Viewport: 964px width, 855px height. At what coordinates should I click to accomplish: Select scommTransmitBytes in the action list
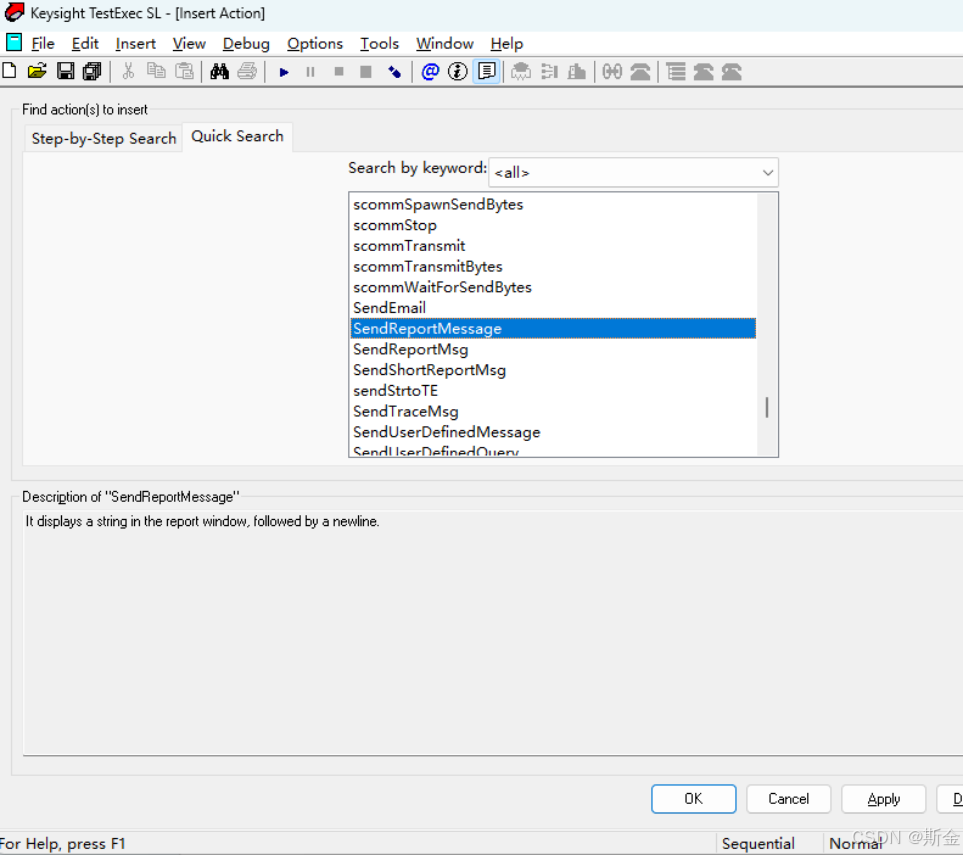[x=553, y=267]
